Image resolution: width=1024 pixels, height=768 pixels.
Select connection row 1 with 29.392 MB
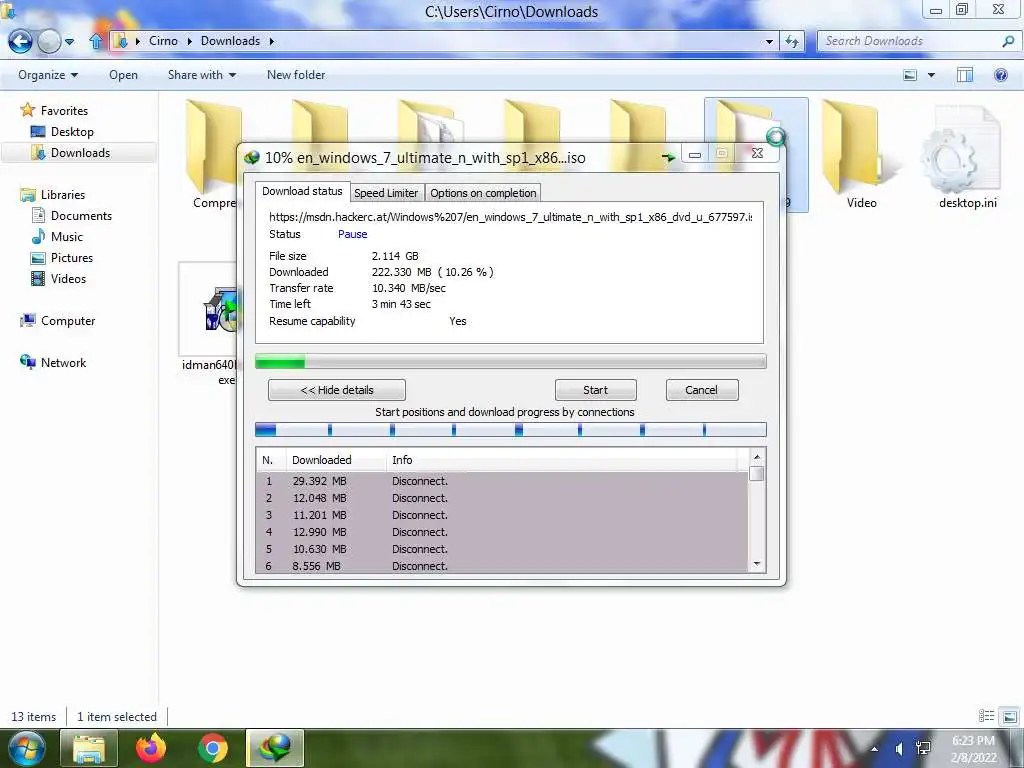pyautogui.click(x=502, y=481)
